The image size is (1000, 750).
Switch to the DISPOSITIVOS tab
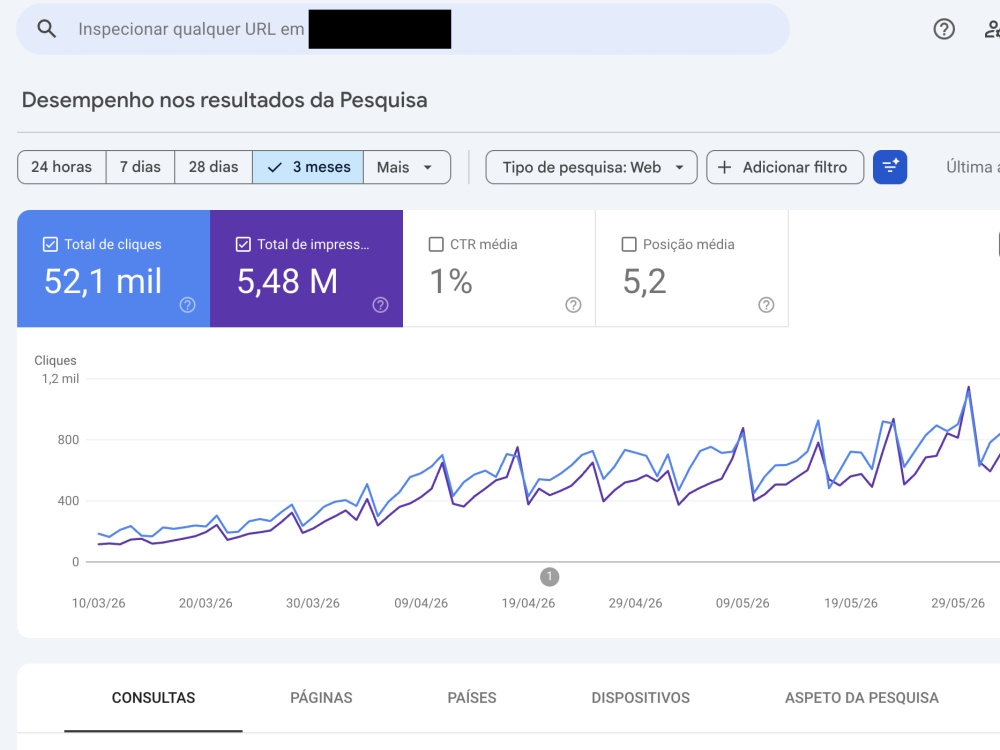(x=641, y=698)
